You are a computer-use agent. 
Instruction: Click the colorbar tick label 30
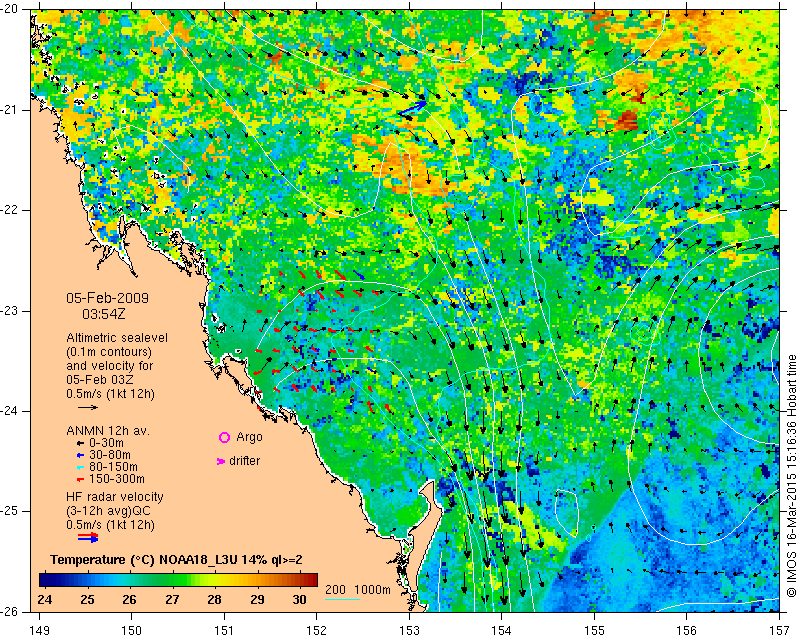[x=299, y=599]
